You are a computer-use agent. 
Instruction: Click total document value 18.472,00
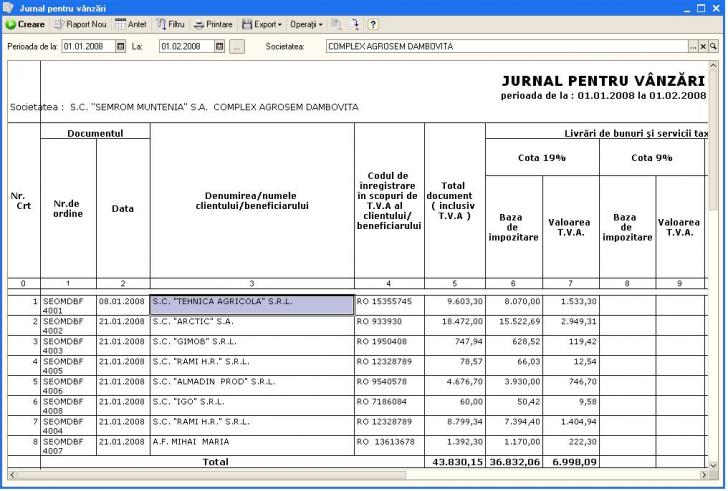(455, 325)
